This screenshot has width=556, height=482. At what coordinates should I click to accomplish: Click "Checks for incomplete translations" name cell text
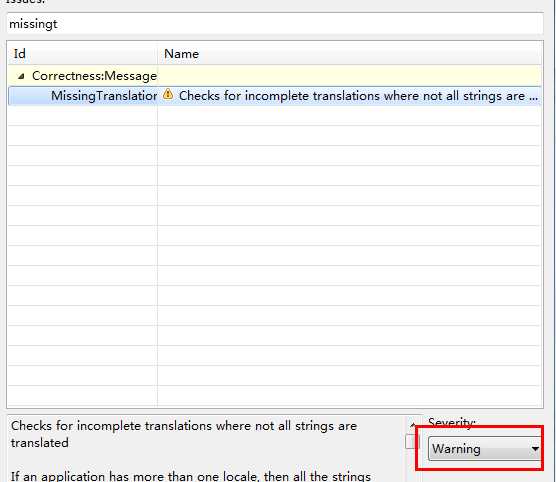pyautogui.click(x=358, y=96)
